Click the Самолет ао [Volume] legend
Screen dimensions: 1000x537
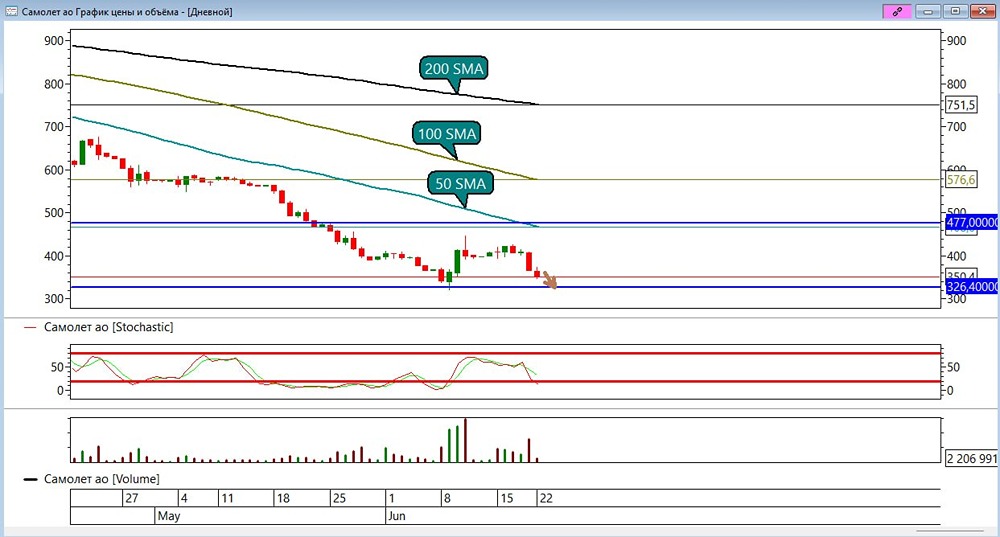pyautogui.click(x=101, y=479)
